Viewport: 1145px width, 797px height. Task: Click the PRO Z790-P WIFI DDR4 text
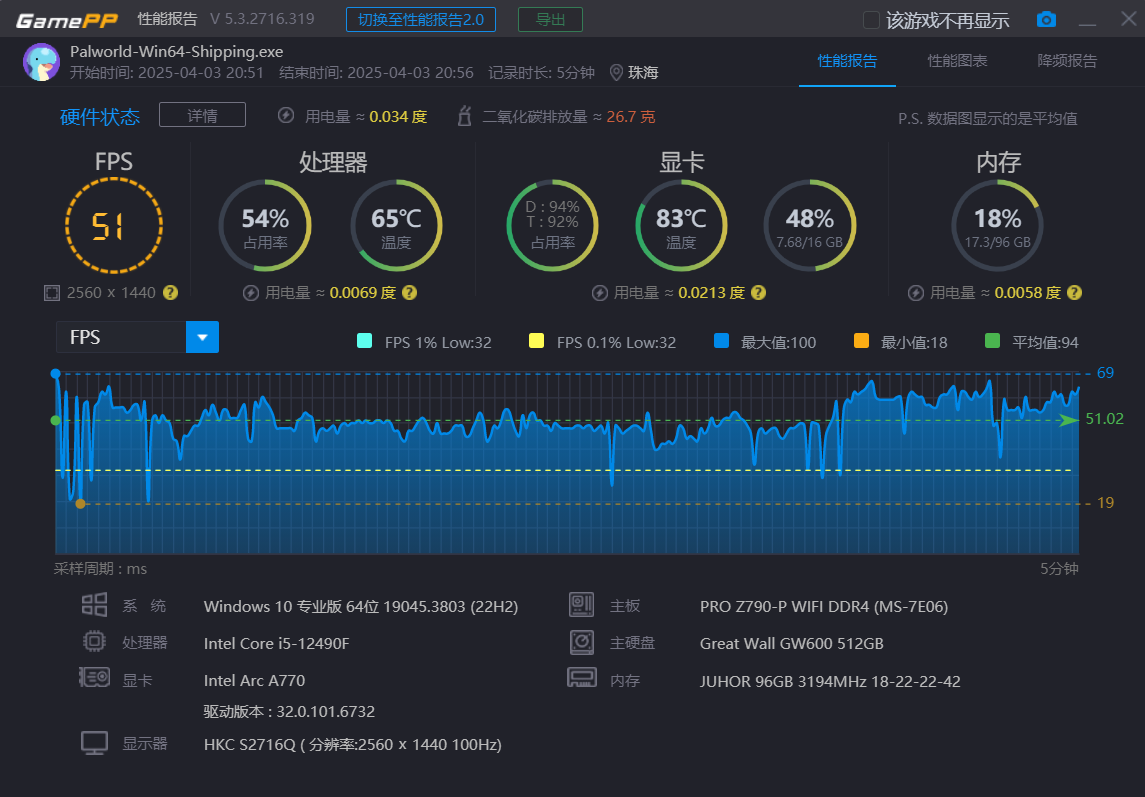[x=824, y=606]
